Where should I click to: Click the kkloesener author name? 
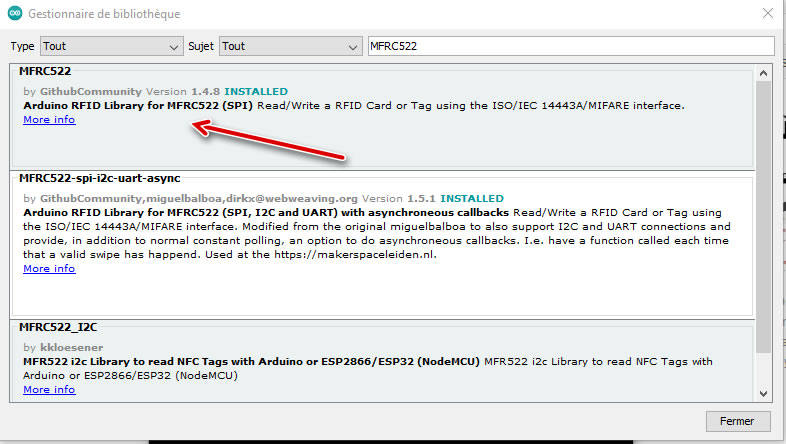click(x=70, y=347)
